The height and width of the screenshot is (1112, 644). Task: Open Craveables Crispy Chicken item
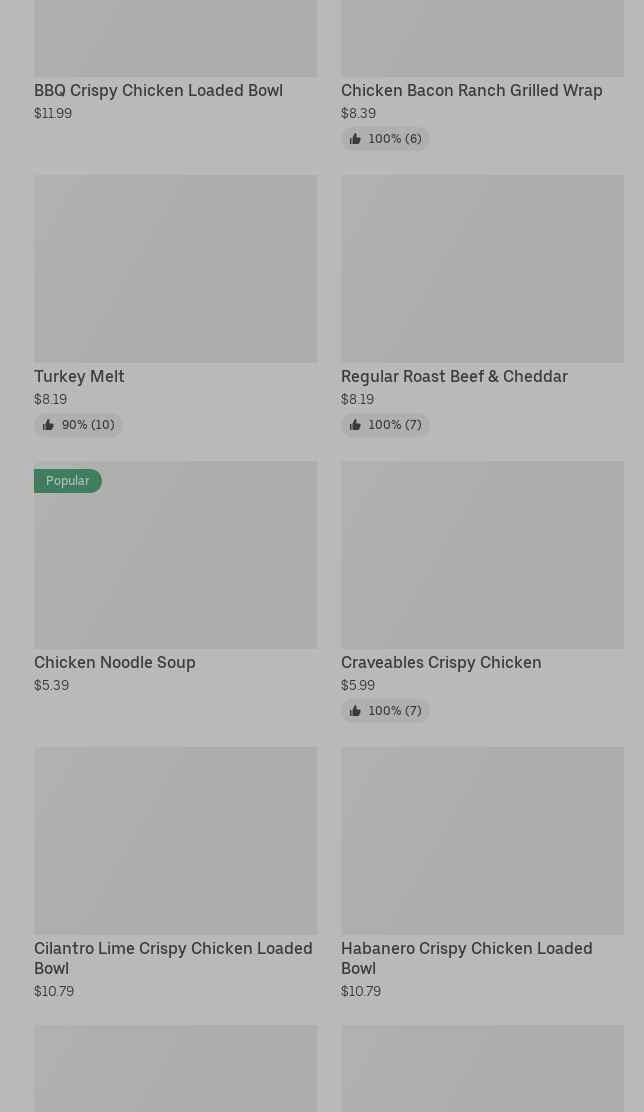click(x=441, y=662)
